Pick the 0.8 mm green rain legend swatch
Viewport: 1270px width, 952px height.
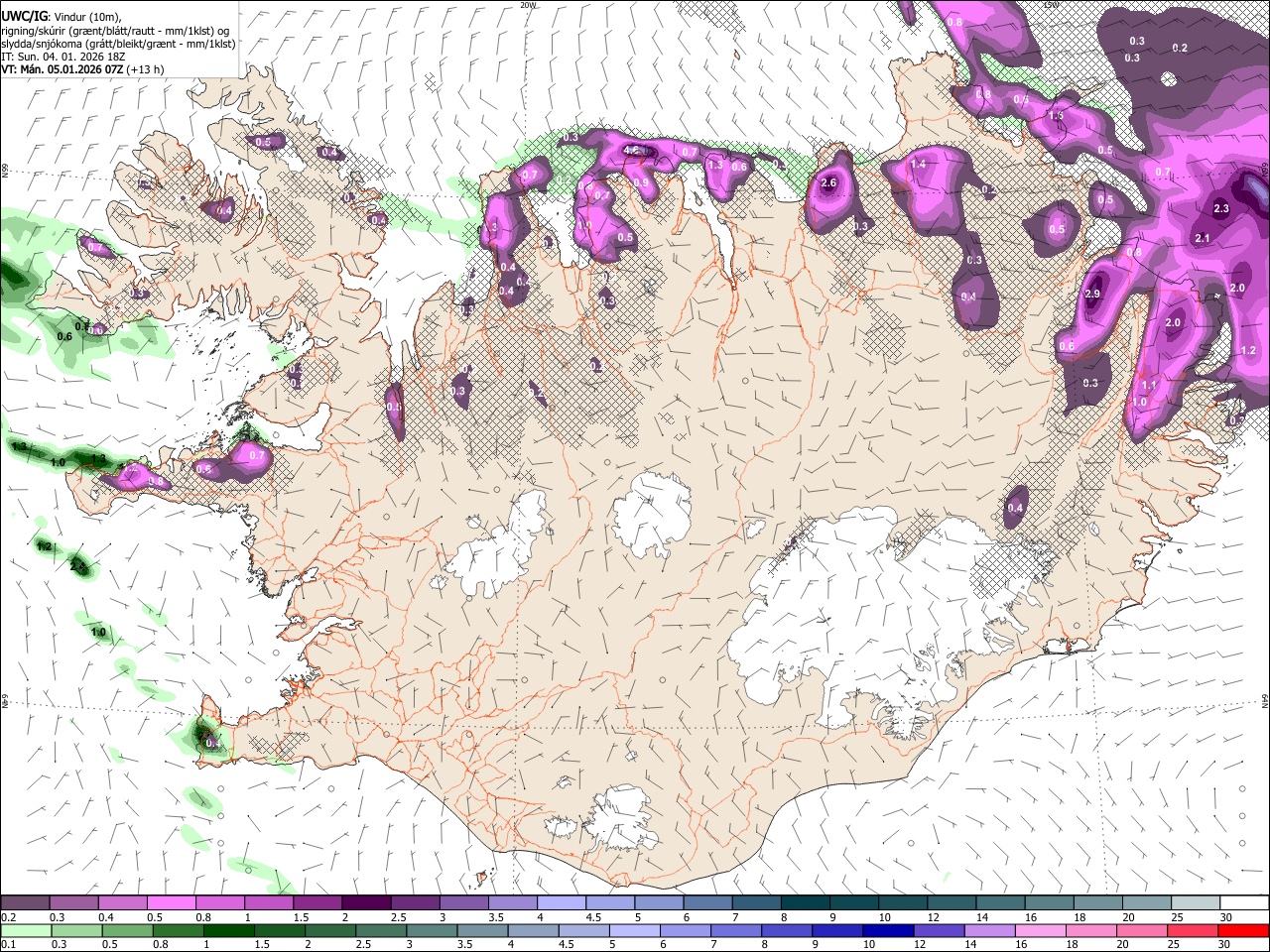coord(178,930)
